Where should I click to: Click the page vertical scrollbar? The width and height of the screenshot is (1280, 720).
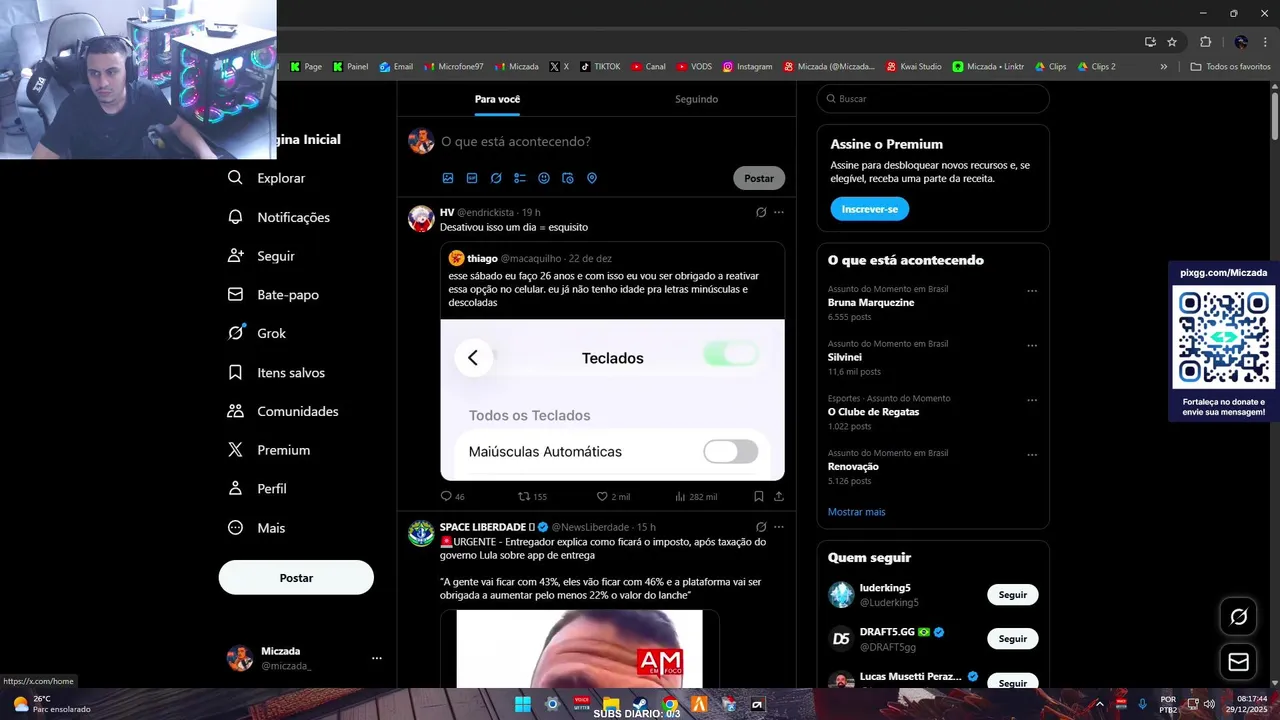point(1274,115)
